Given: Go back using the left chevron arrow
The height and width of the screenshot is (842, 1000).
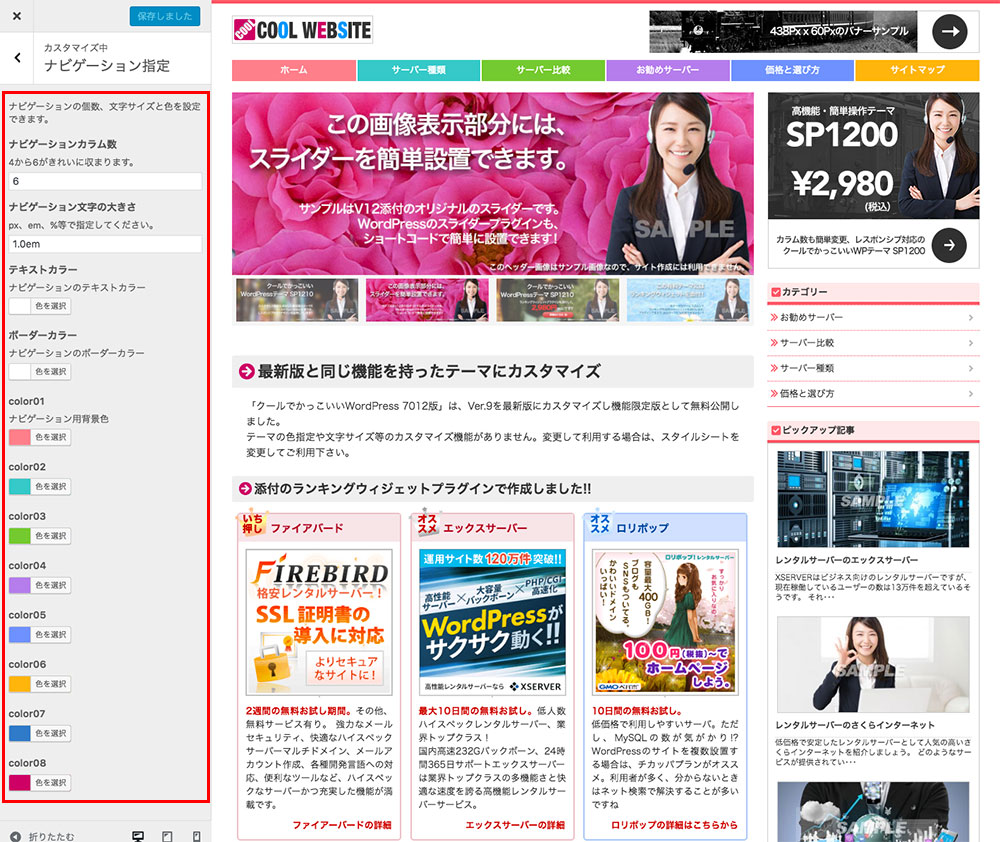Looking at the screenshot, I should [17, 57].
